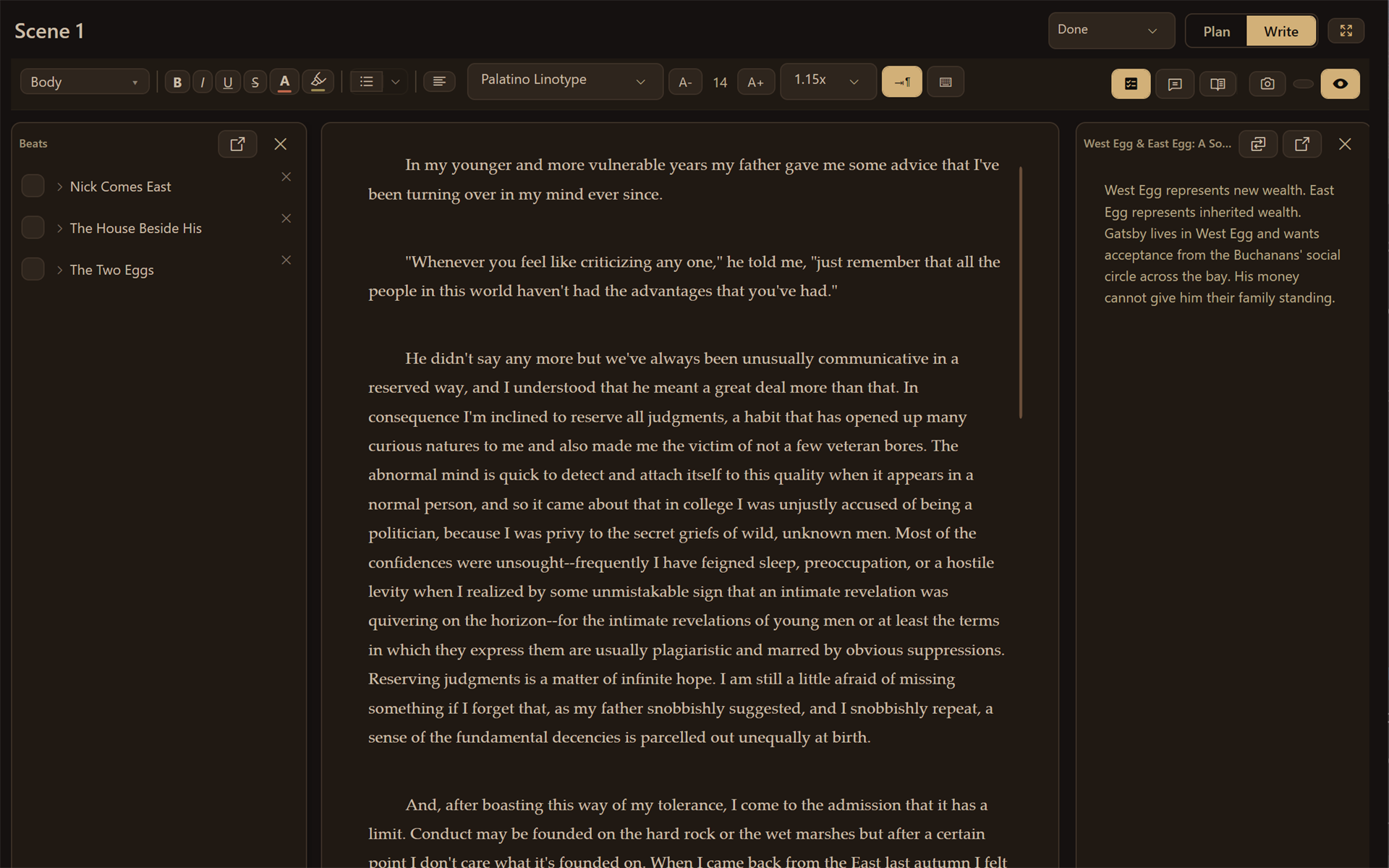Screen dimensions: 1389x868
Task: Enter fullscreen focus mode
Action: pyautogui.click(x=1346, y=30)
